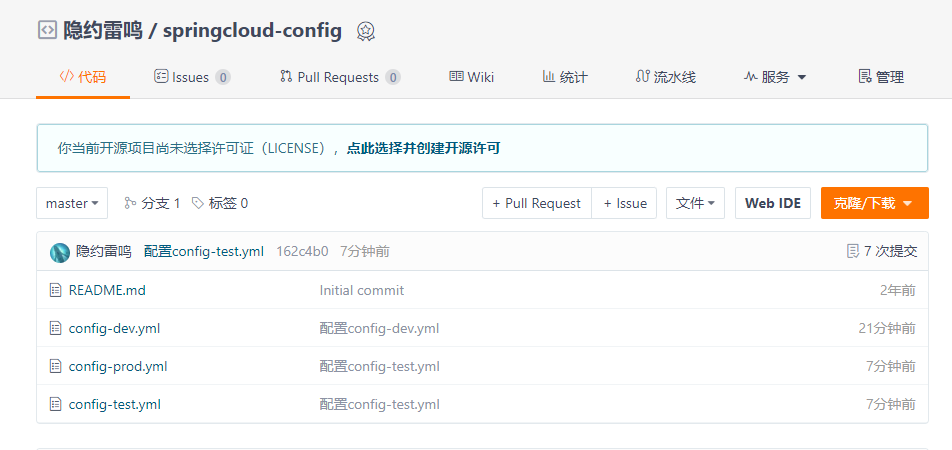Click the Pull Requests count badge 0

point(393,78)
